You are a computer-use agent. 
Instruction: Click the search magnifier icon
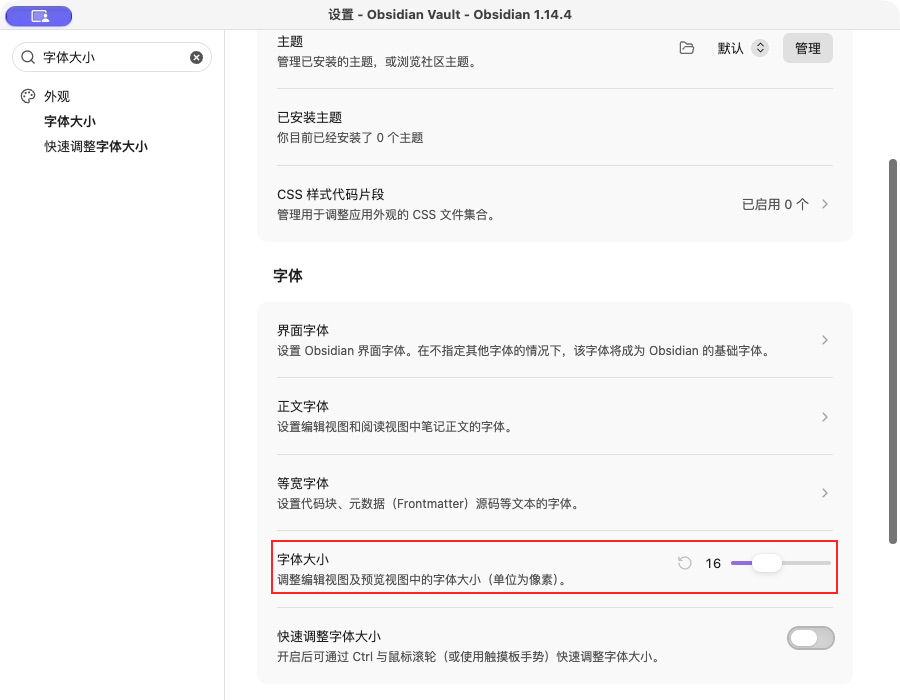(x=28, y=57)
